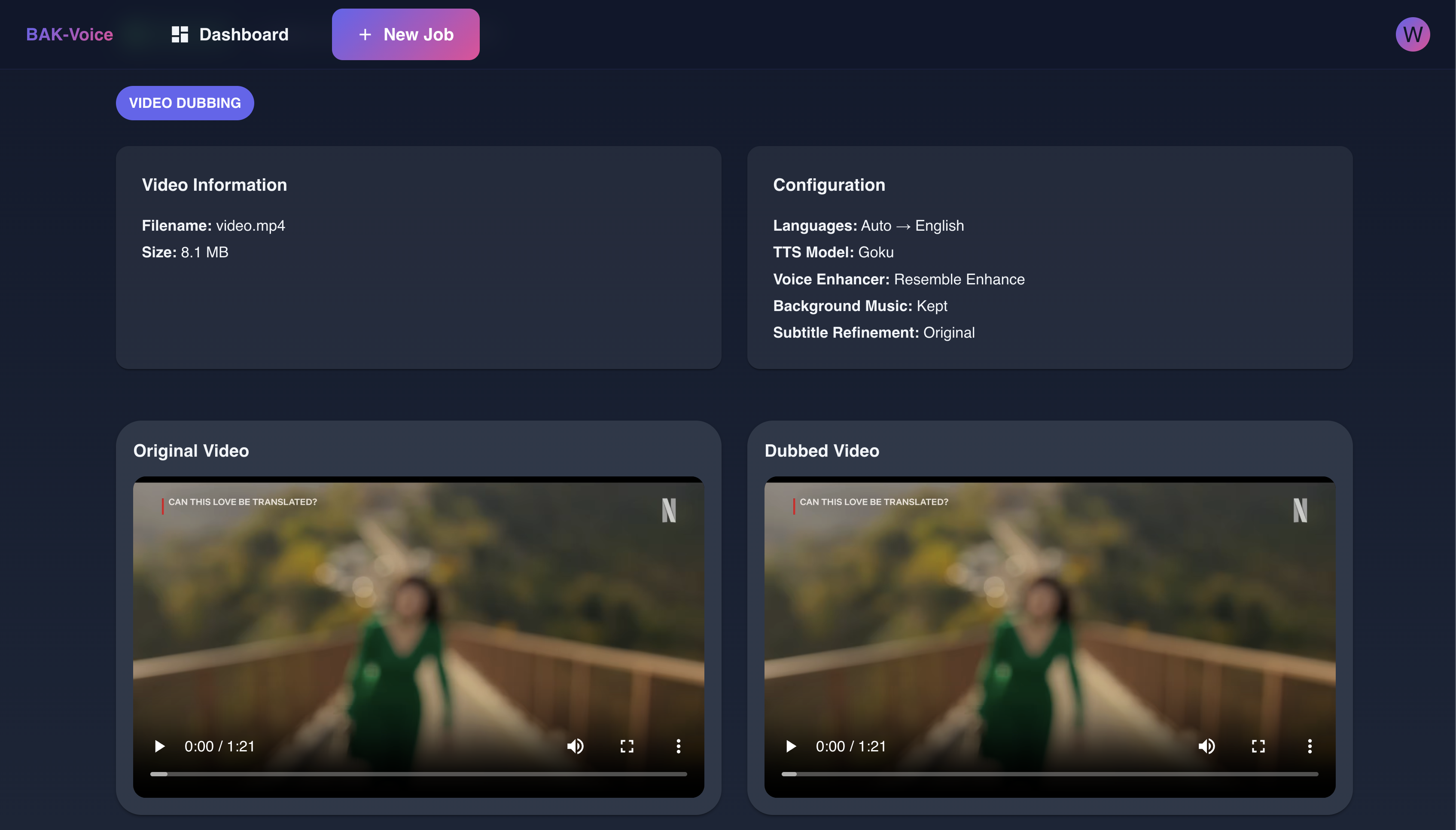Click the Dashboard grid icon
Screen dimensions: 1456x830
[x=180, y=34]
